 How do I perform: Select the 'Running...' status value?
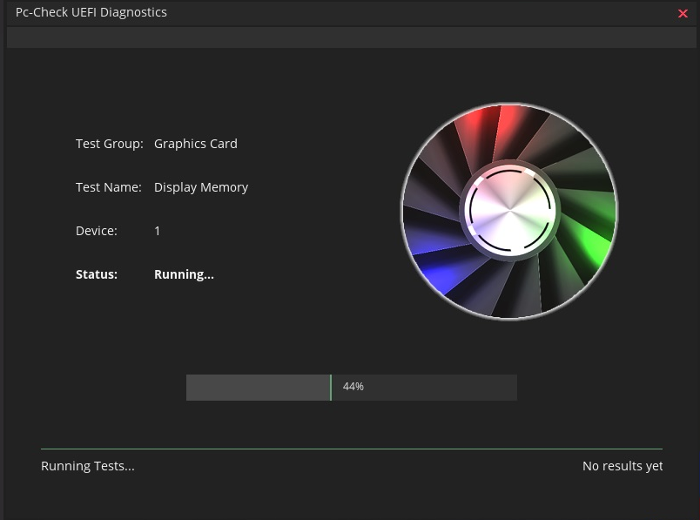(184, 275)
